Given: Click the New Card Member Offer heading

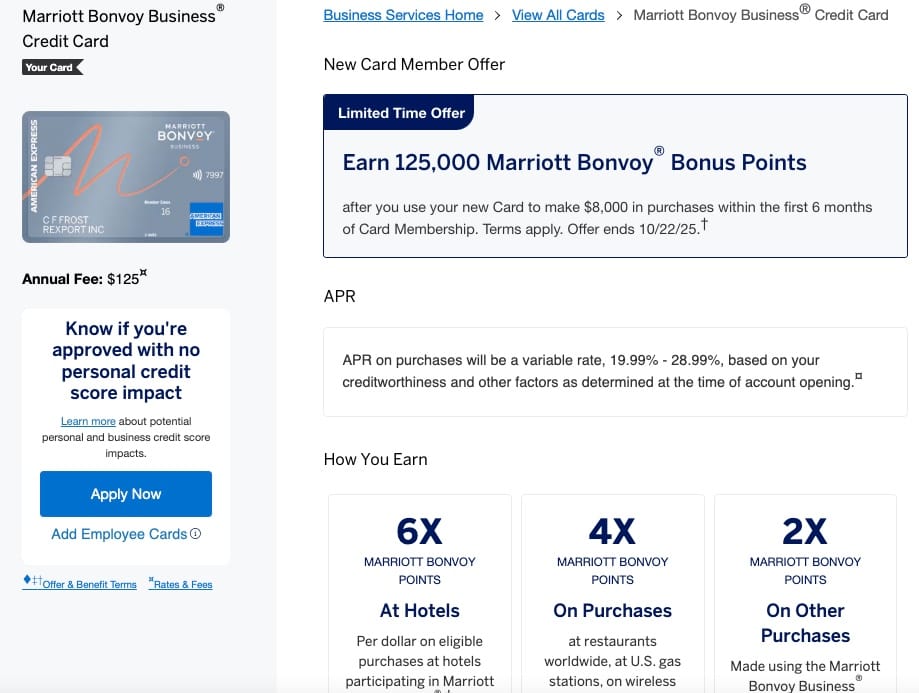Looking at the screenshot, I should 414,64.
